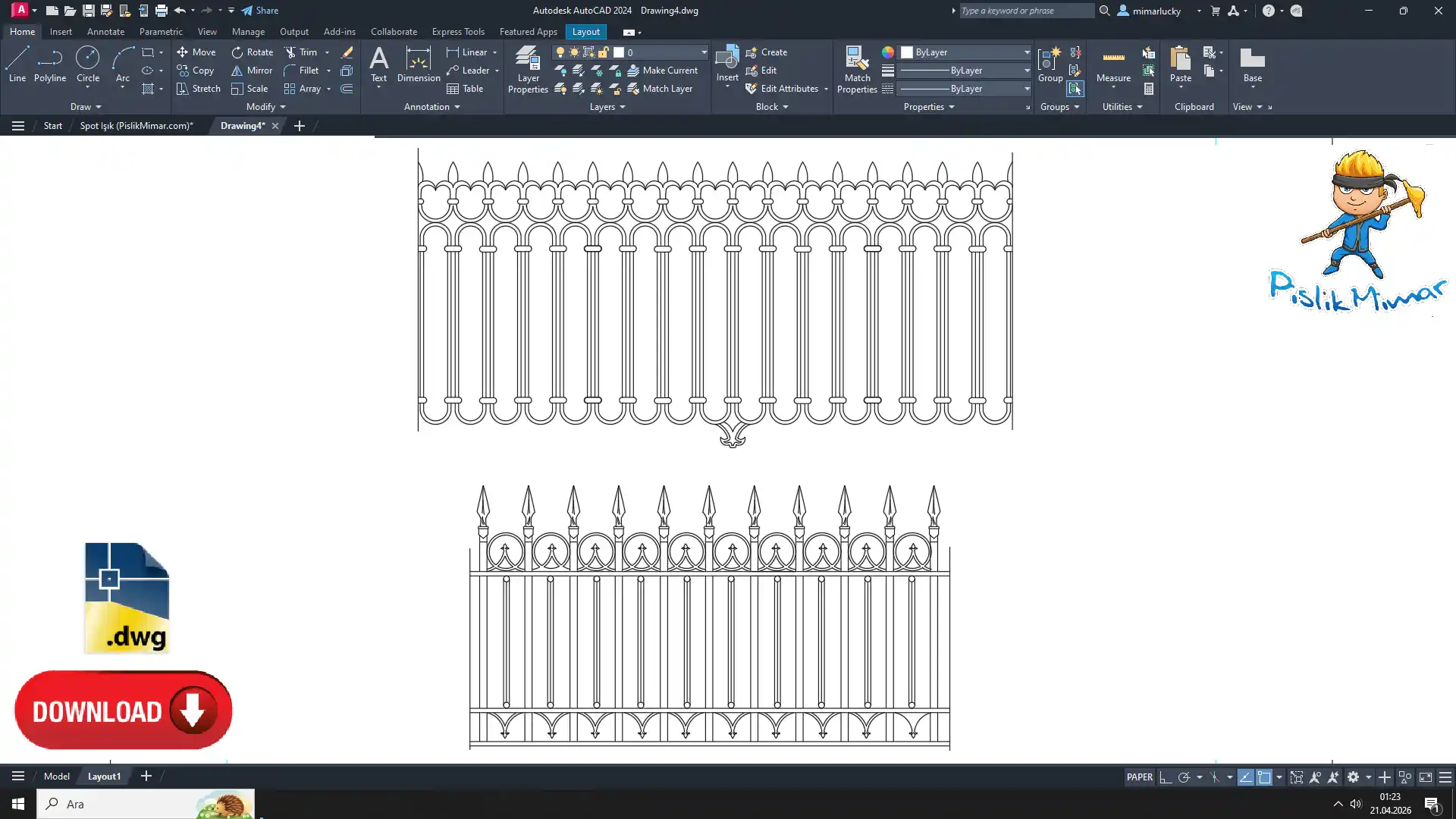Screen dimensions: 1456x819
Task: Click the Share button
Action: (x=260, y=11)
